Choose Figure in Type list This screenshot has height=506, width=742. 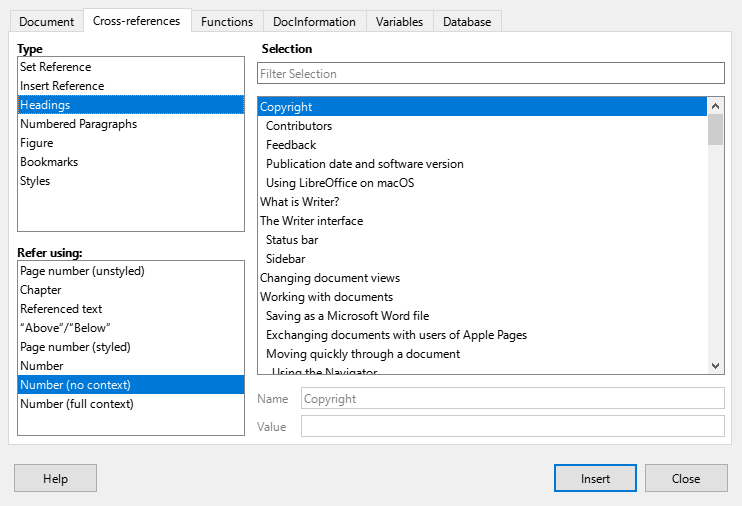click(131, 143)
